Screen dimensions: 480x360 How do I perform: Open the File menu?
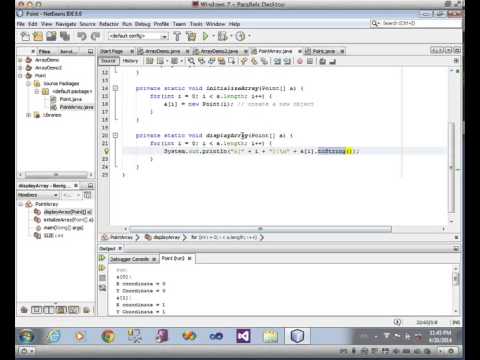tap(21, 24)
